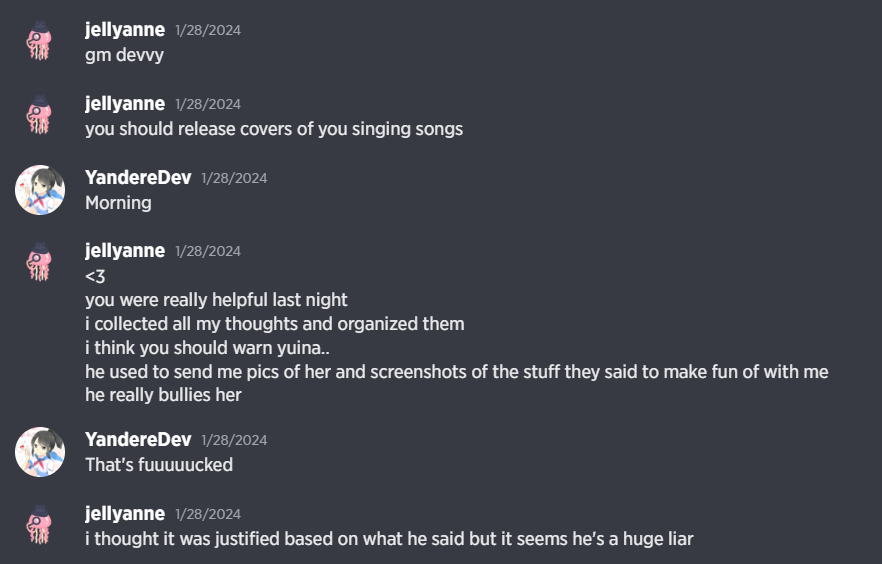Click the 1/28/2024 timestamp on the "gm devvy" message

pos(208,31)
